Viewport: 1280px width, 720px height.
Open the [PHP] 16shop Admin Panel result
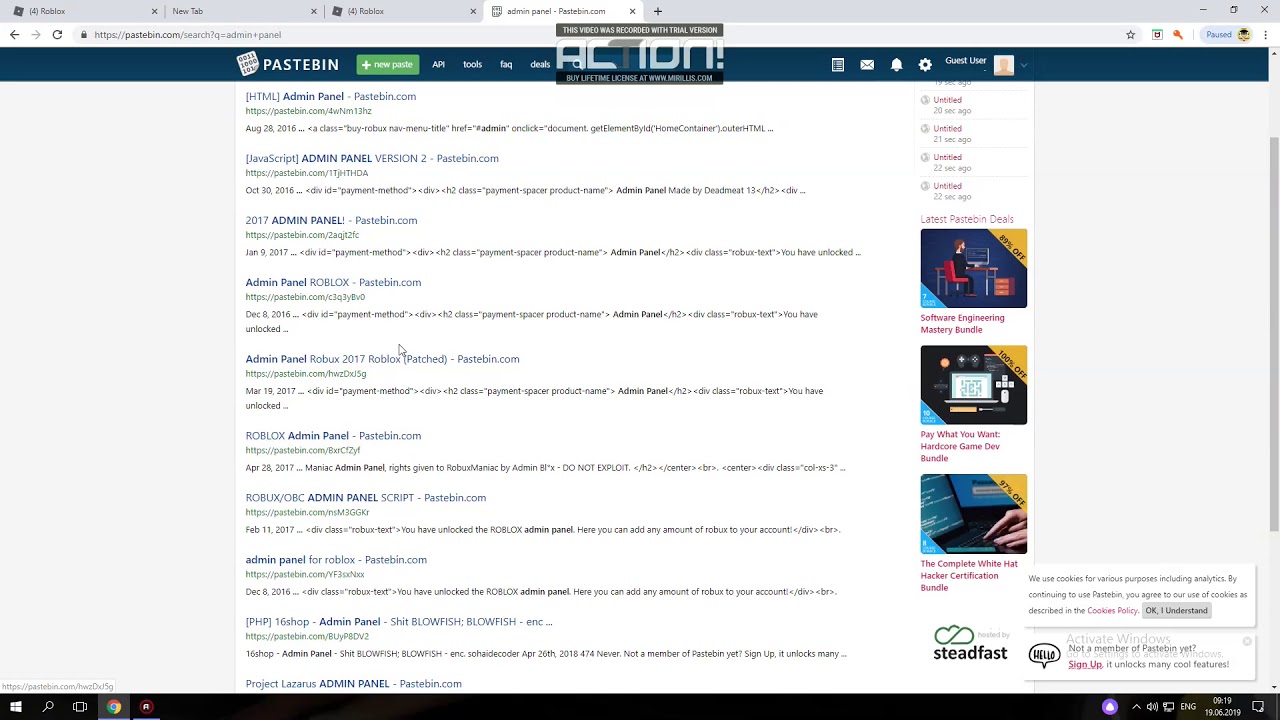tap(399, 622)
